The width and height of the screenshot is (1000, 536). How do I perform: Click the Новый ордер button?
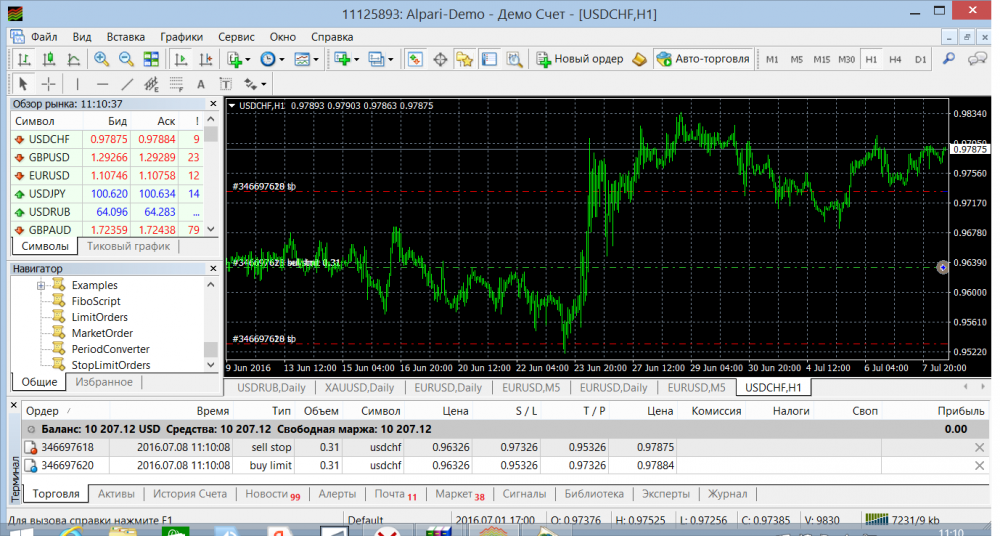pos(580,59)
